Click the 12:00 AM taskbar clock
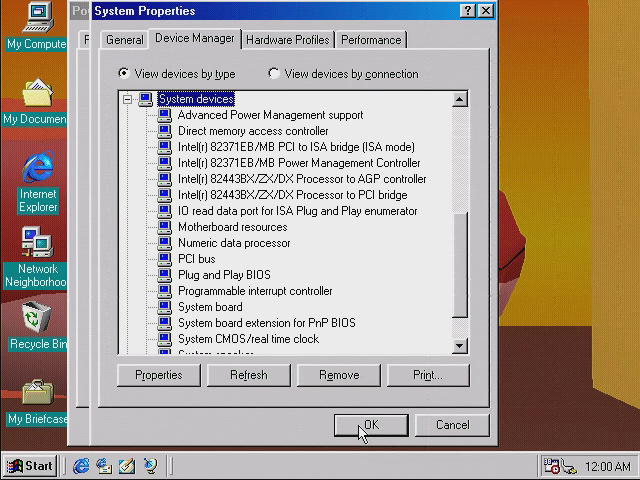Viewport: 640px width, 480px height. (607, 467)
